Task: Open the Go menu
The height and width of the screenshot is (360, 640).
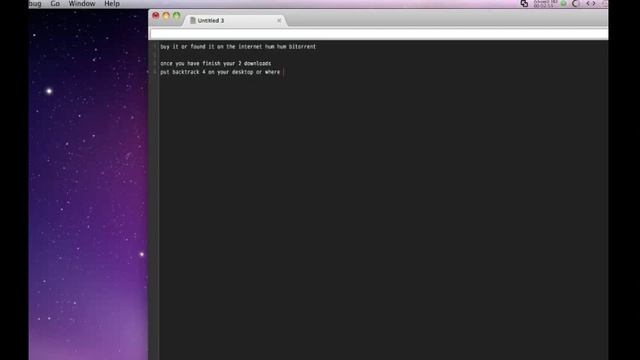Action: coord(55,4)
